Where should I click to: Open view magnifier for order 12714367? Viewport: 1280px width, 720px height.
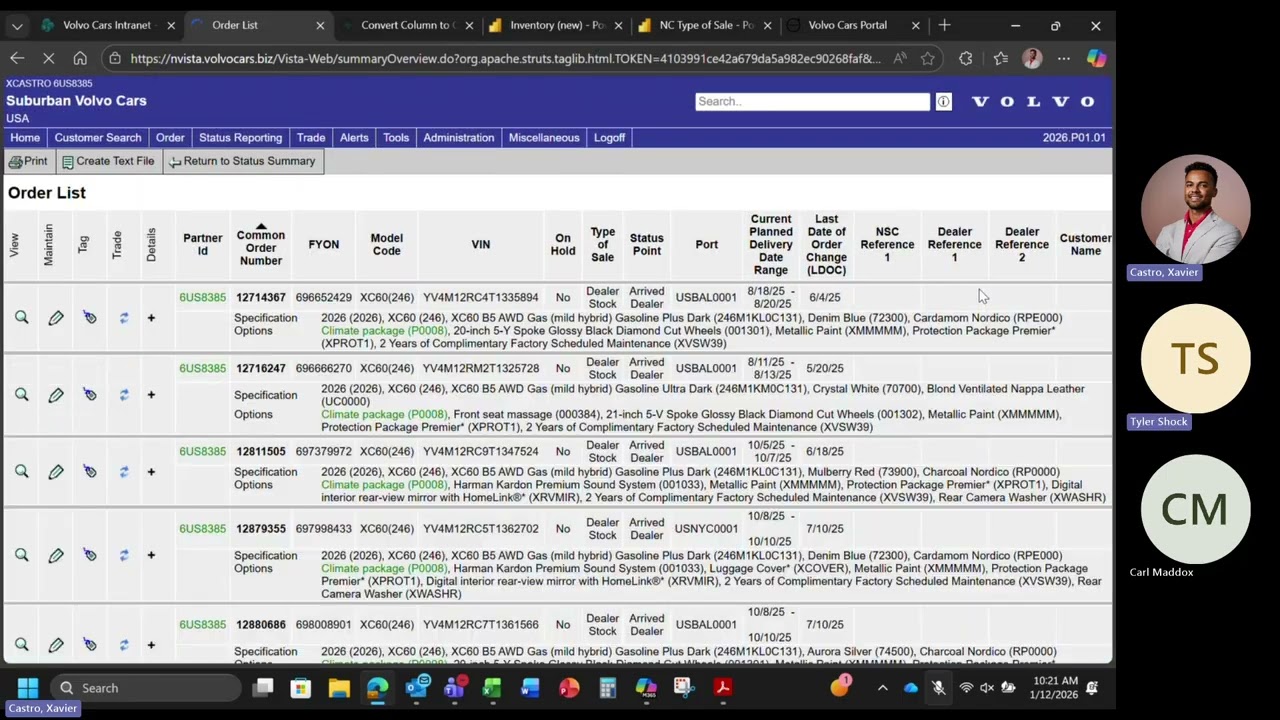pyautogui.click(x=21, y=318)
